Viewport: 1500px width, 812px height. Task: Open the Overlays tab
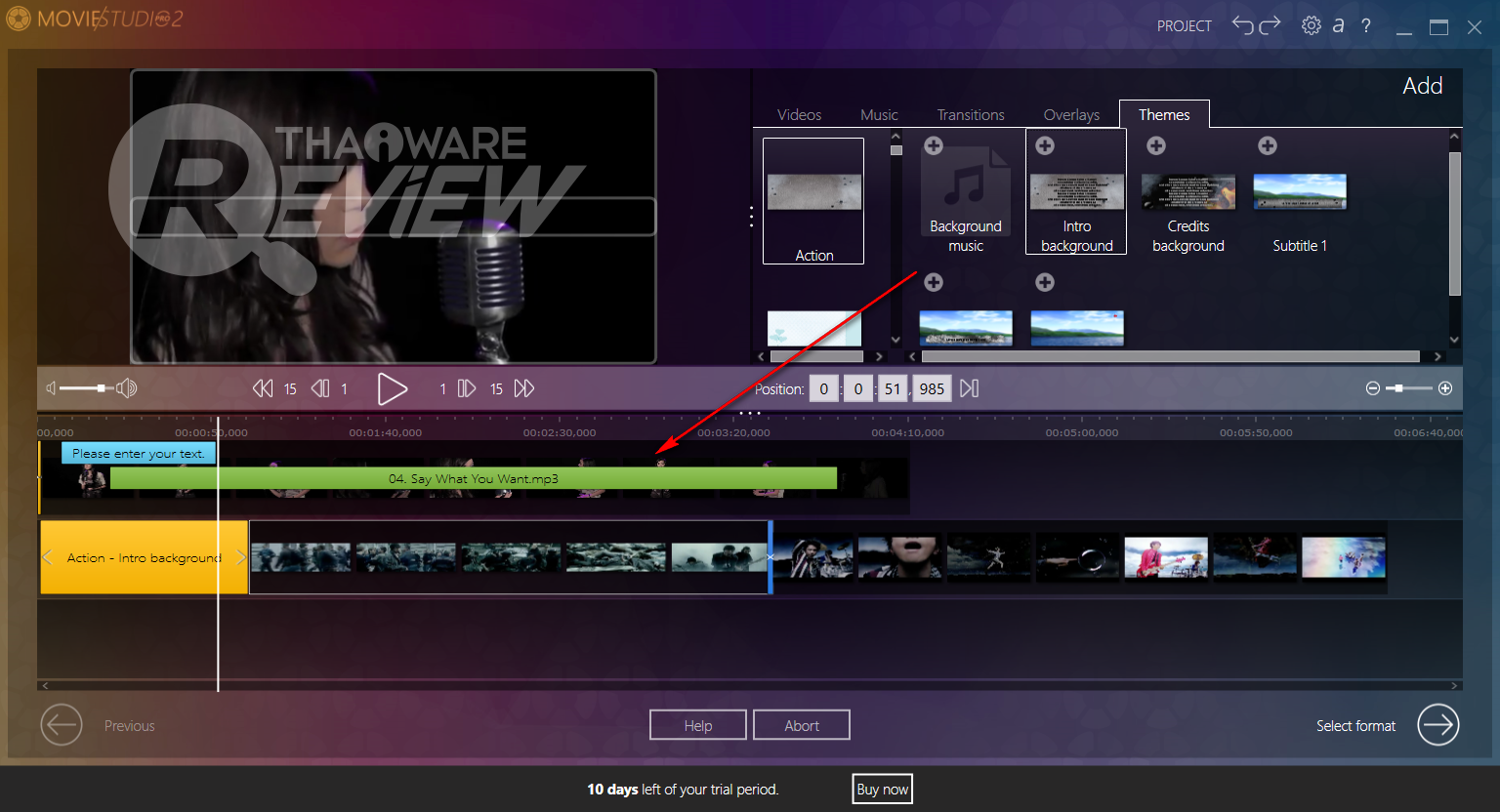click(x=1071, y=114)
